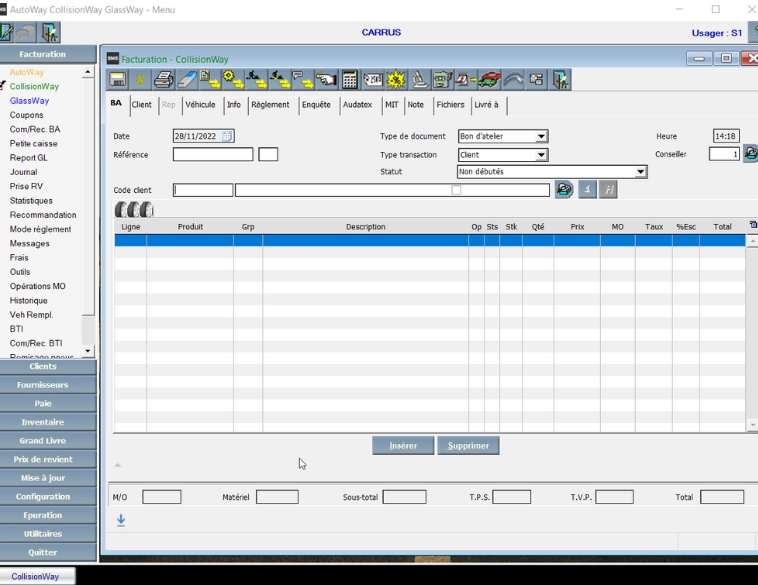The width and height of the screenshot is (758, 585).
Task: Click the sidebar list scroll up arrow
Action: point(87,72)
